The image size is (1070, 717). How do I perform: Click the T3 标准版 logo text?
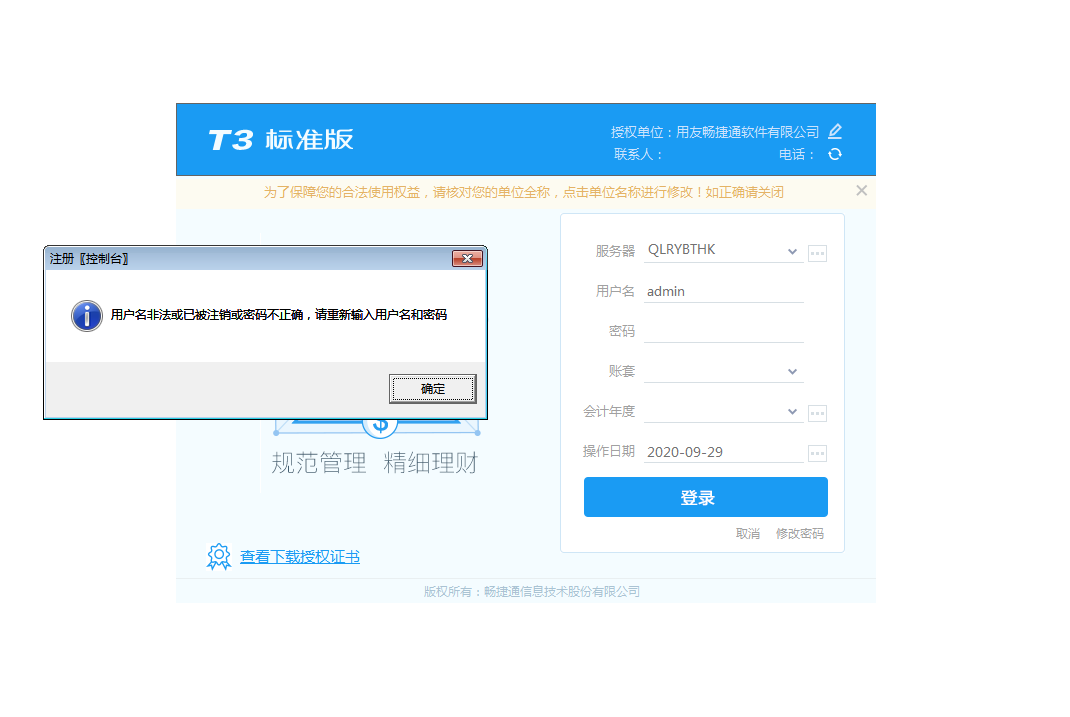(x=280, y=140)
